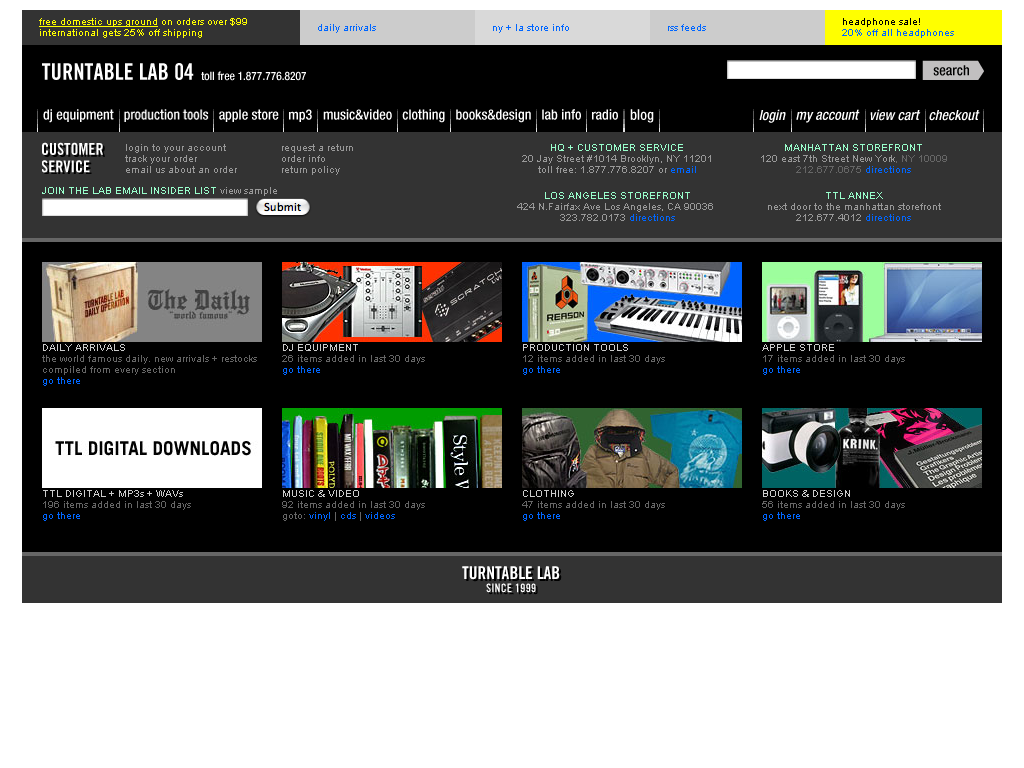Proceed to checkout in navigation
Screen dimensions: 1024x768
coord(953,116)
